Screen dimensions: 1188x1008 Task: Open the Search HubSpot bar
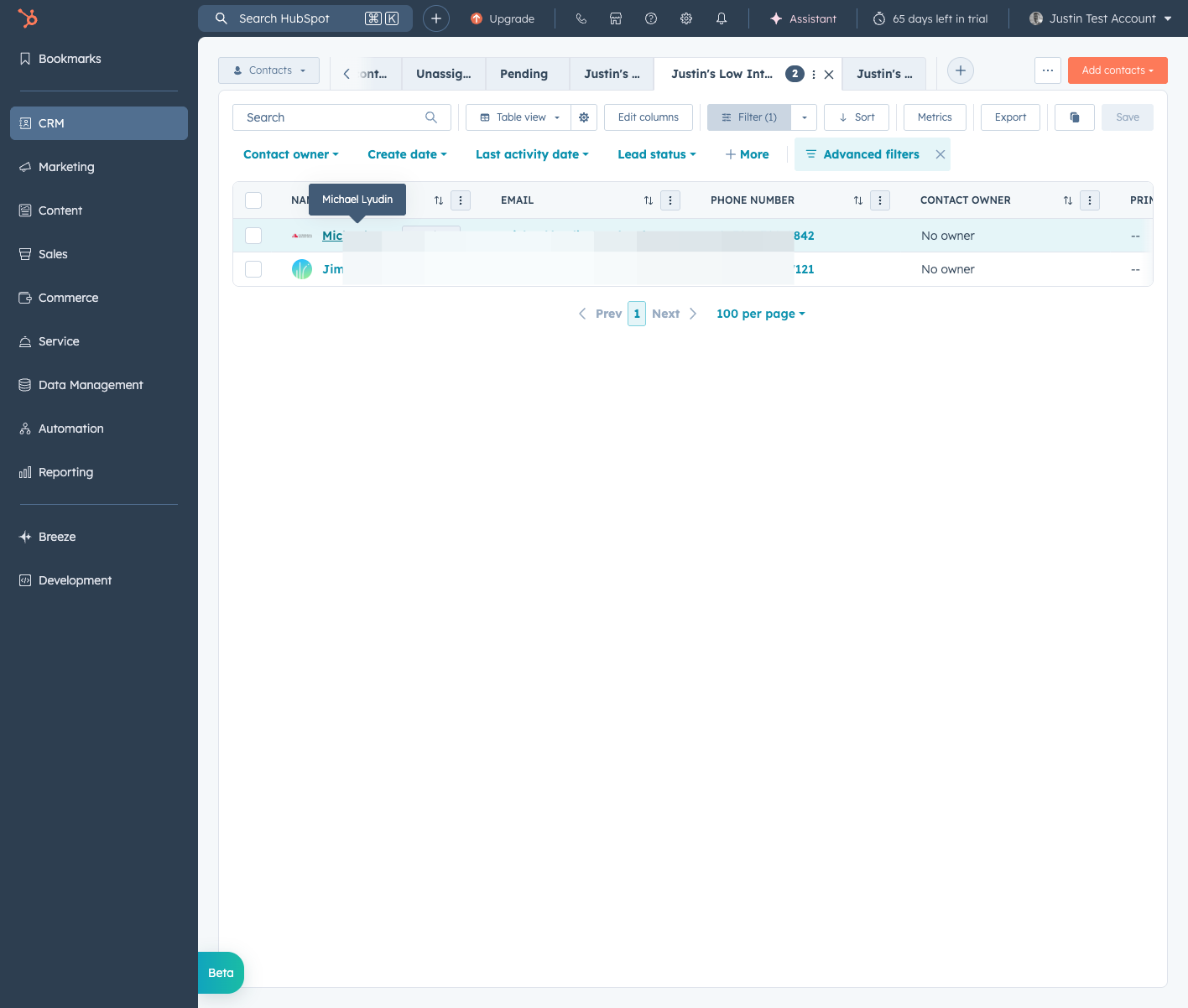tap(305, 18)
